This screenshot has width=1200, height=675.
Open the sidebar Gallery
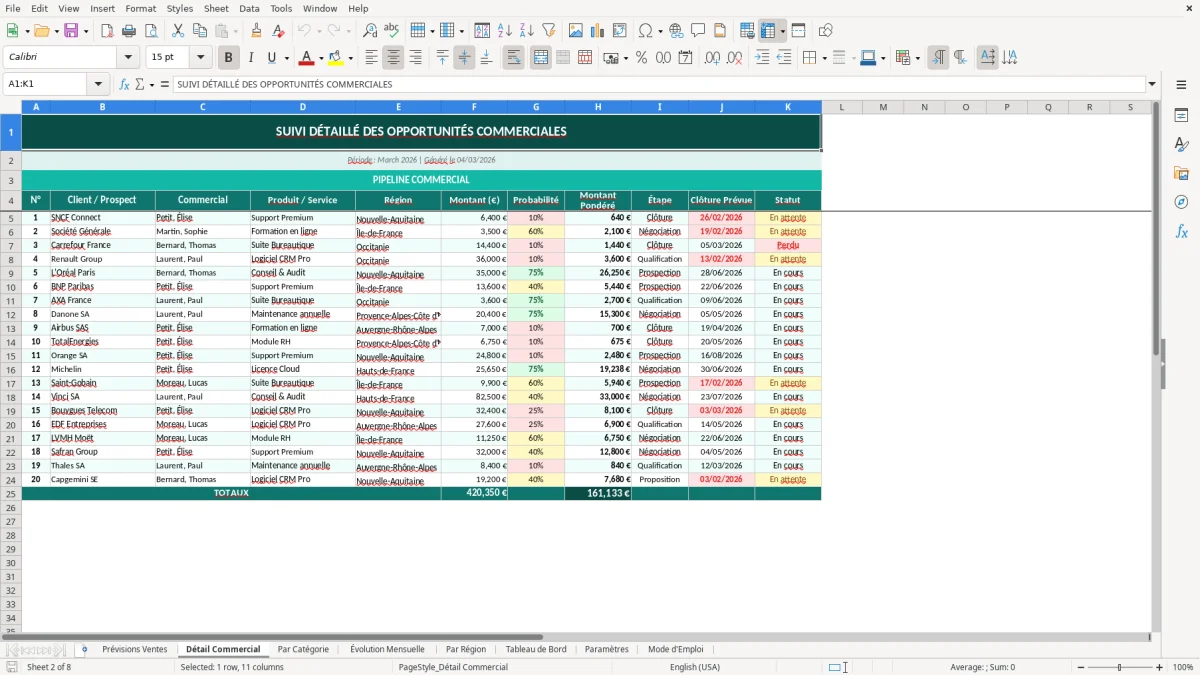(x=1181, y=173)
